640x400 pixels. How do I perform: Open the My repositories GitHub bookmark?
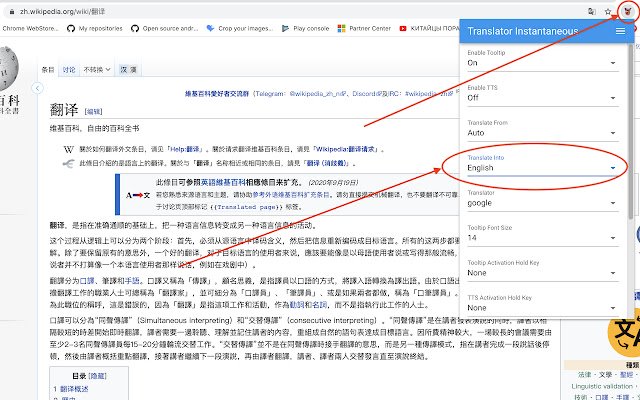tap(95, 29)
